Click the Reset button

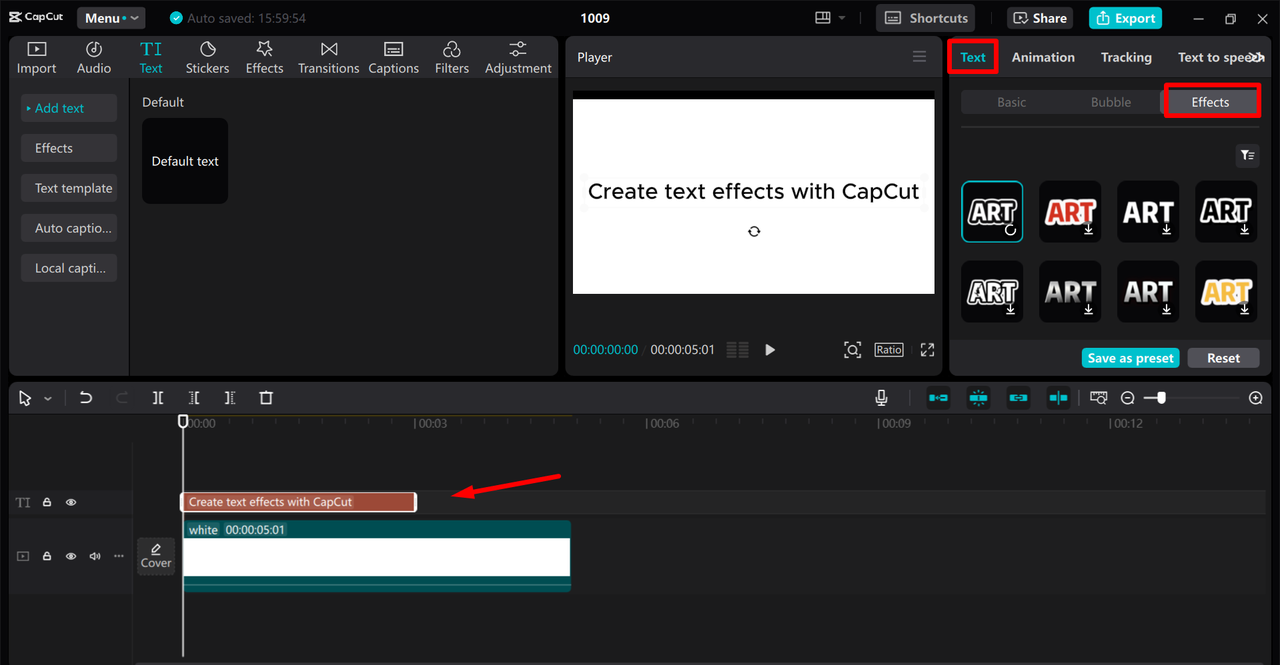[1223, 358]
